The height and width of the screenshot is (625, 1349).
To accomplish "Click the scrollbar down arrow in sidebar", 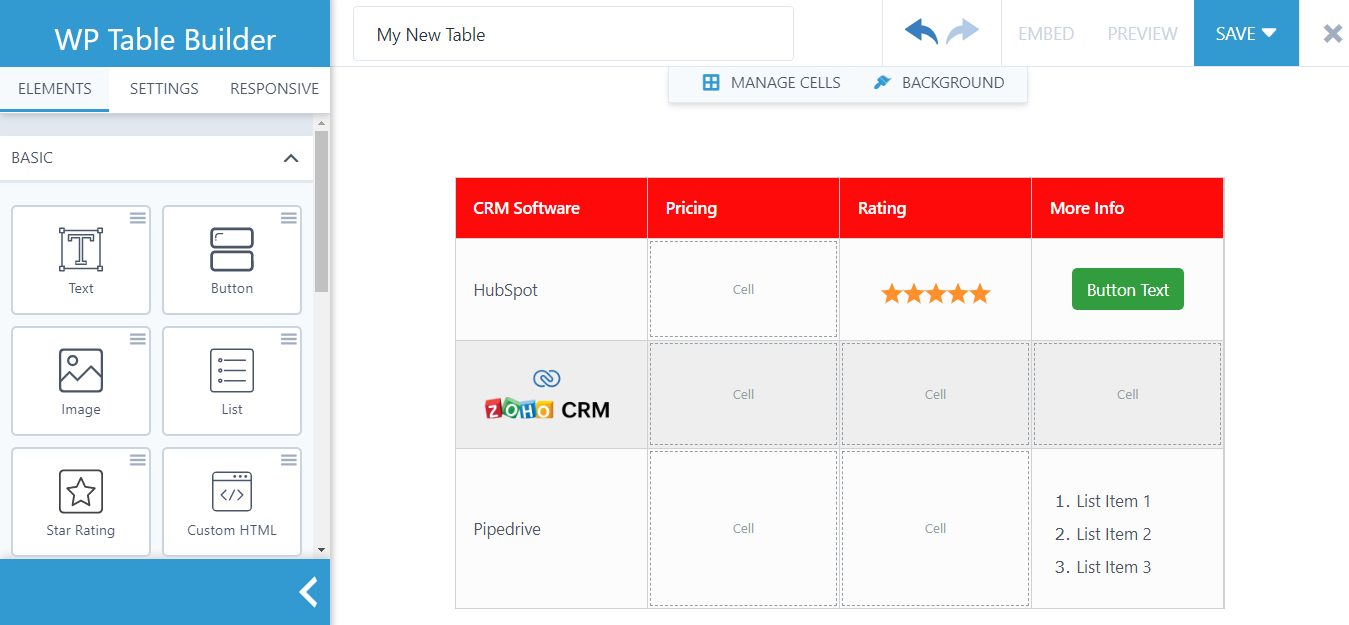I will point(321,549).
